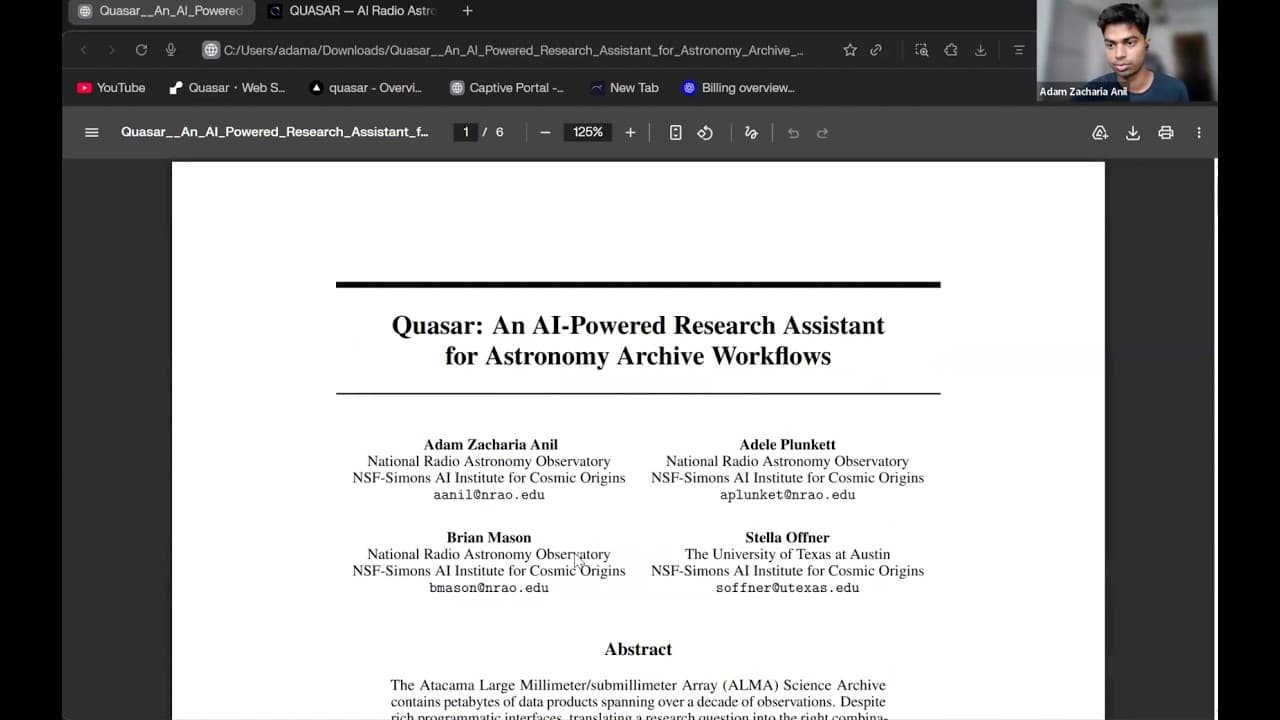The width and height of the screenshot is (1280, 720).
Task: Open the quasar - Overvi... bookmark
Action: (366, 88)
